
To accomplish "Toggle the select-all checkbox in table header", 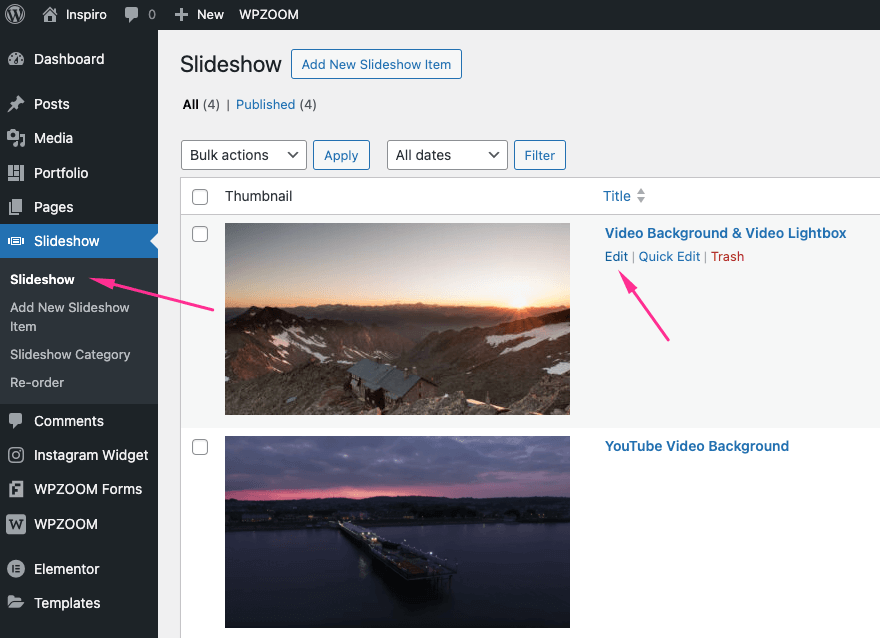I will tap(200, 197).
